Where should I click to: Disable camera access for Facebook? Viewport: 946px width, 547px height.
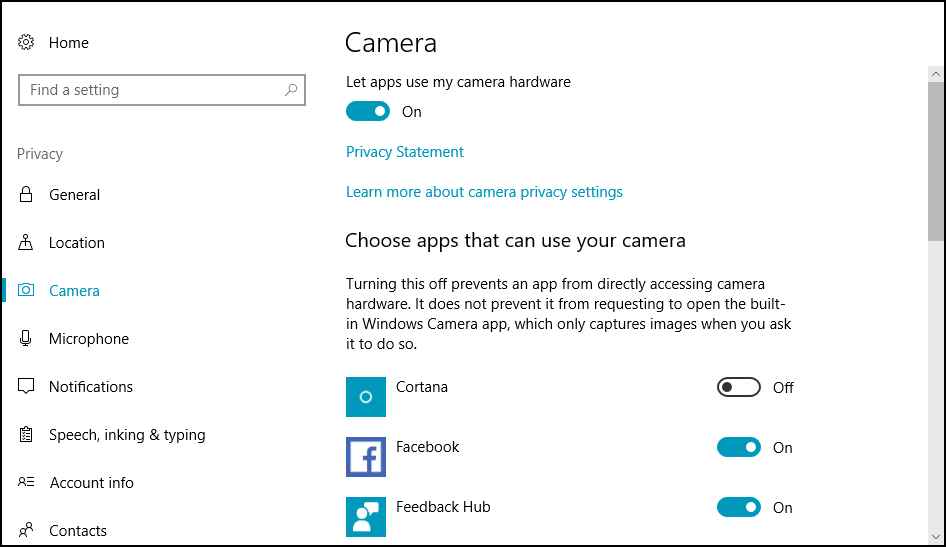pyautogui.click(x=739, y=448)
